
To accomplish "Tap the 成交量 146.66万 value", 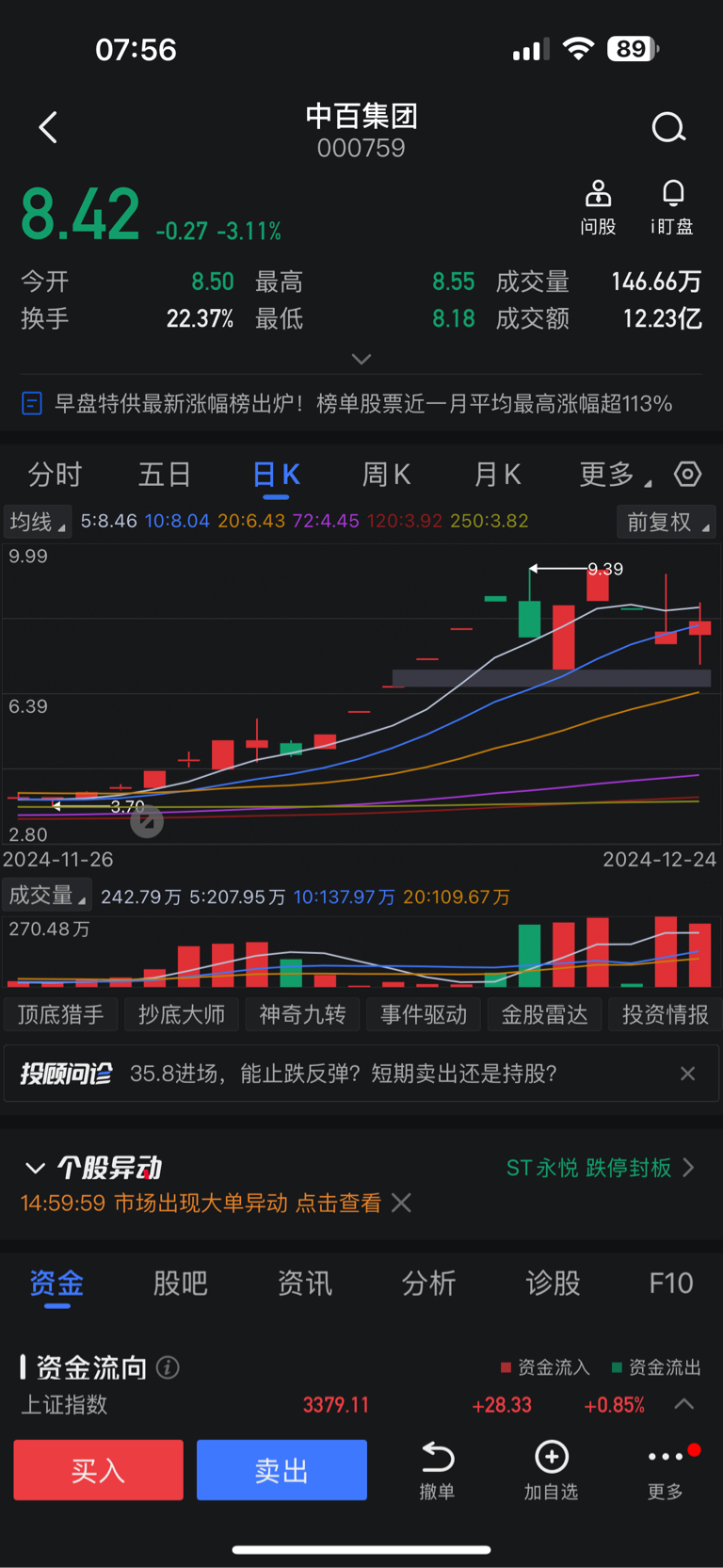I will coord(656,282).
